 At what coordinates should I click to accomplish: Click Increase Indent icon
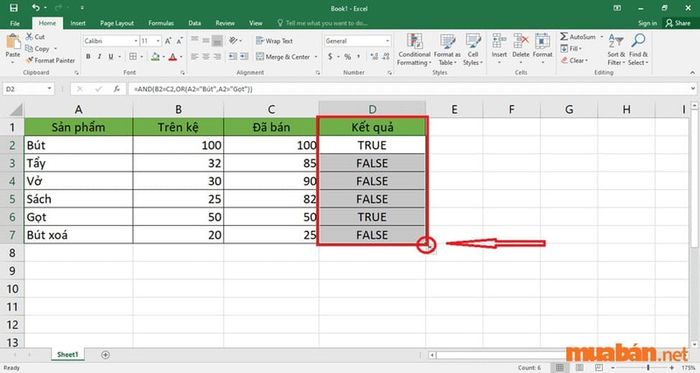pyautogui.click(x=244, y=57)
